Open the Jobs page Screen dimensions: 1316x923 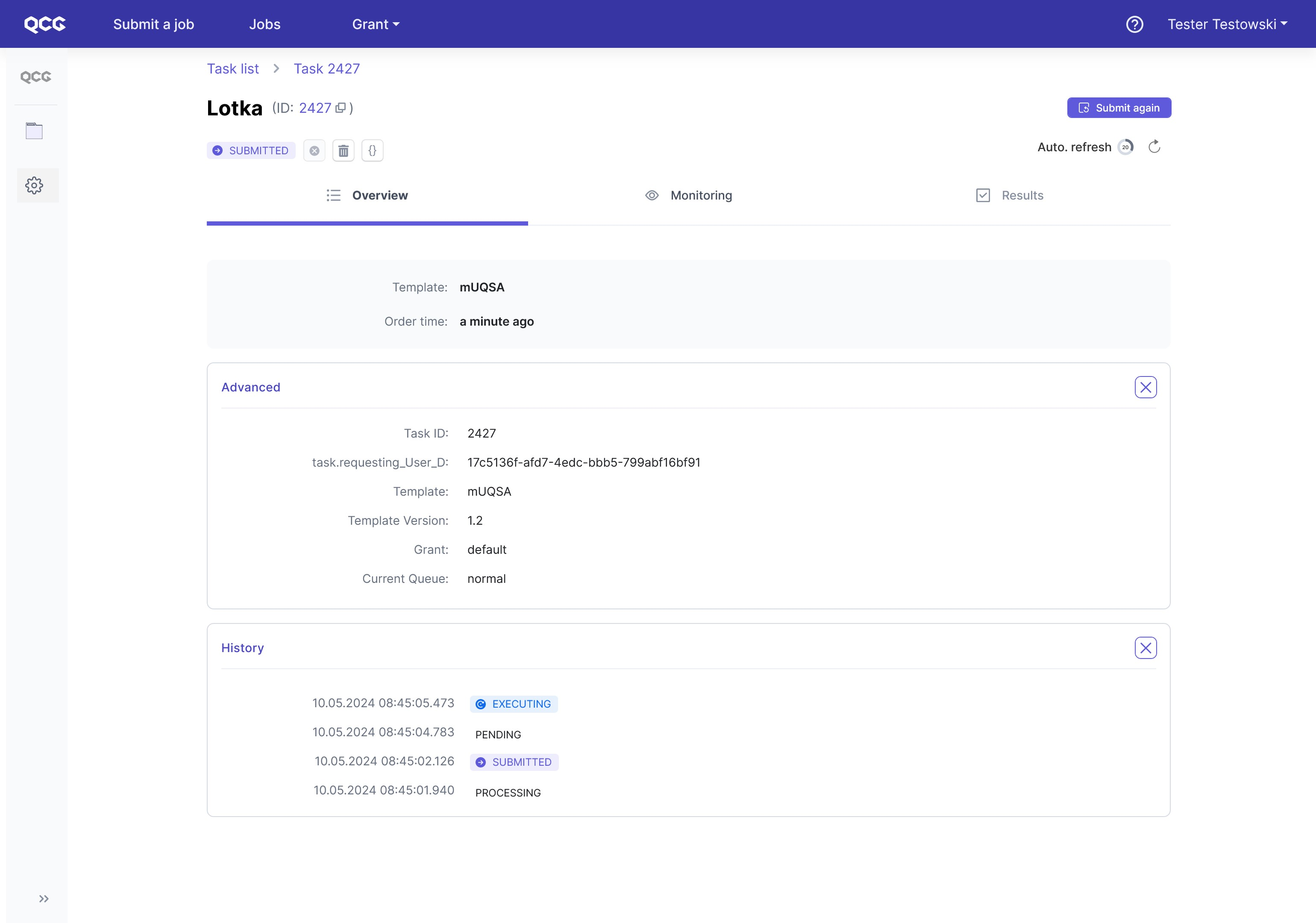click(264, 24)
